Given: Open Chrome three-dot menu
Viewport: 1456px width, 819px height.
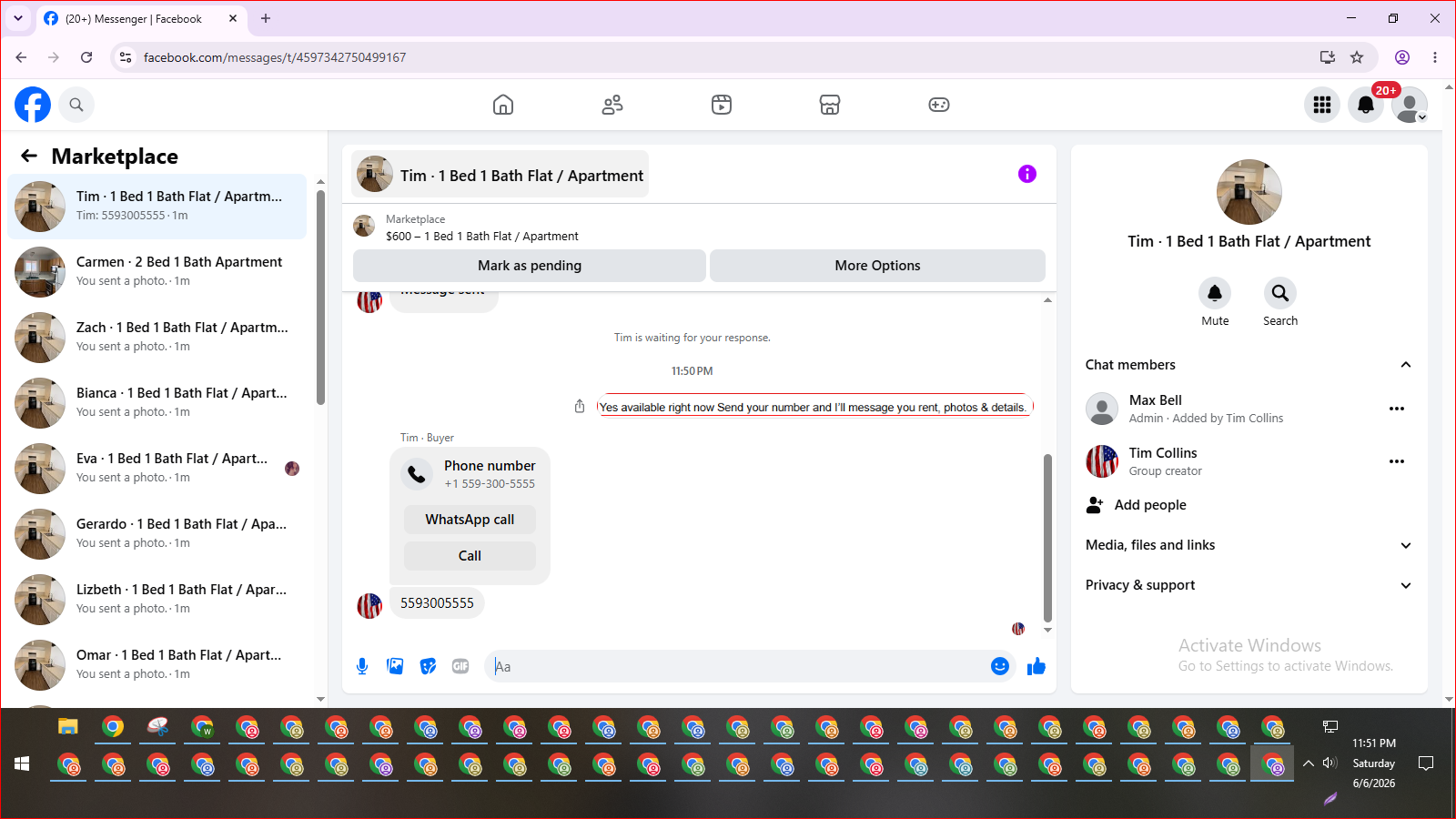Looking at the screenshot, I should [1435, 57].
